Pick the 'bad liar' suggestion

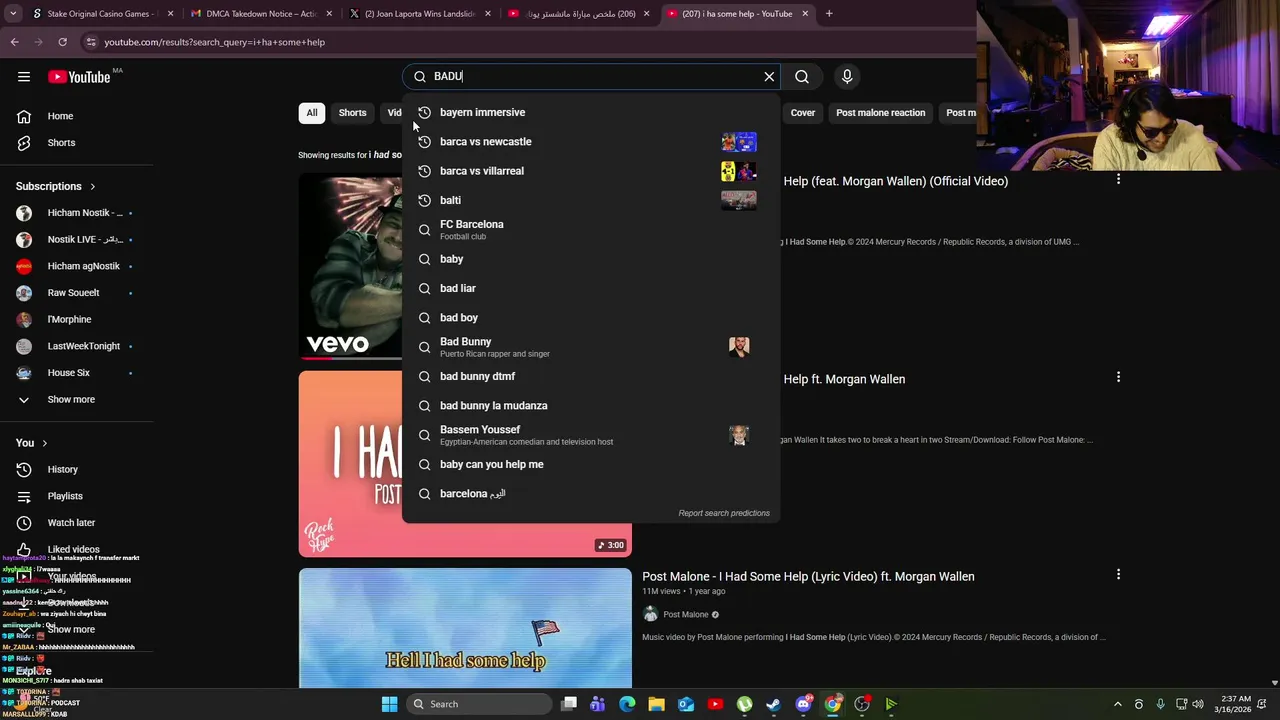tap(590, 288)
